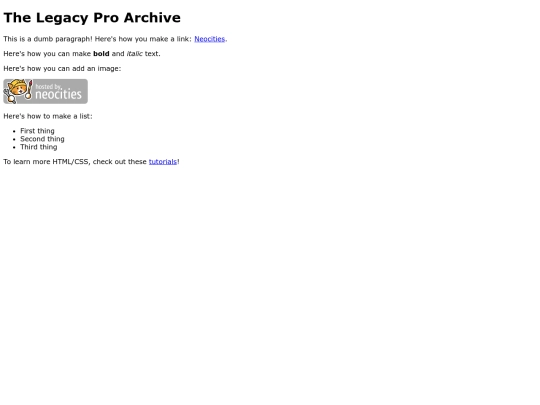The image size is (540, 405).
Task: Click the 'hosted by' text on badge
Action: click(x=49, y=86)
